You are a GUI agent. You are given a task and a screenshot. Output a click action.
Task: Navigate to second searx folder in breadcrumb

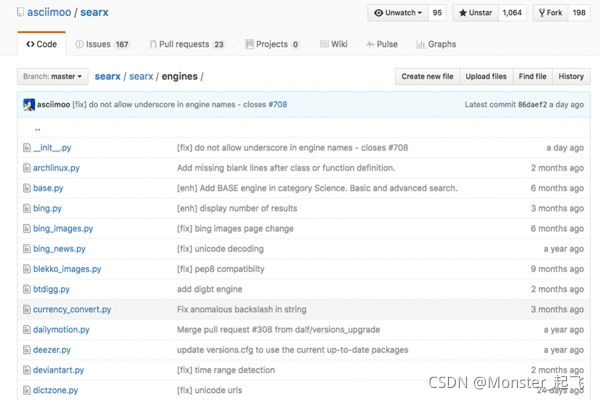[141, 77]
